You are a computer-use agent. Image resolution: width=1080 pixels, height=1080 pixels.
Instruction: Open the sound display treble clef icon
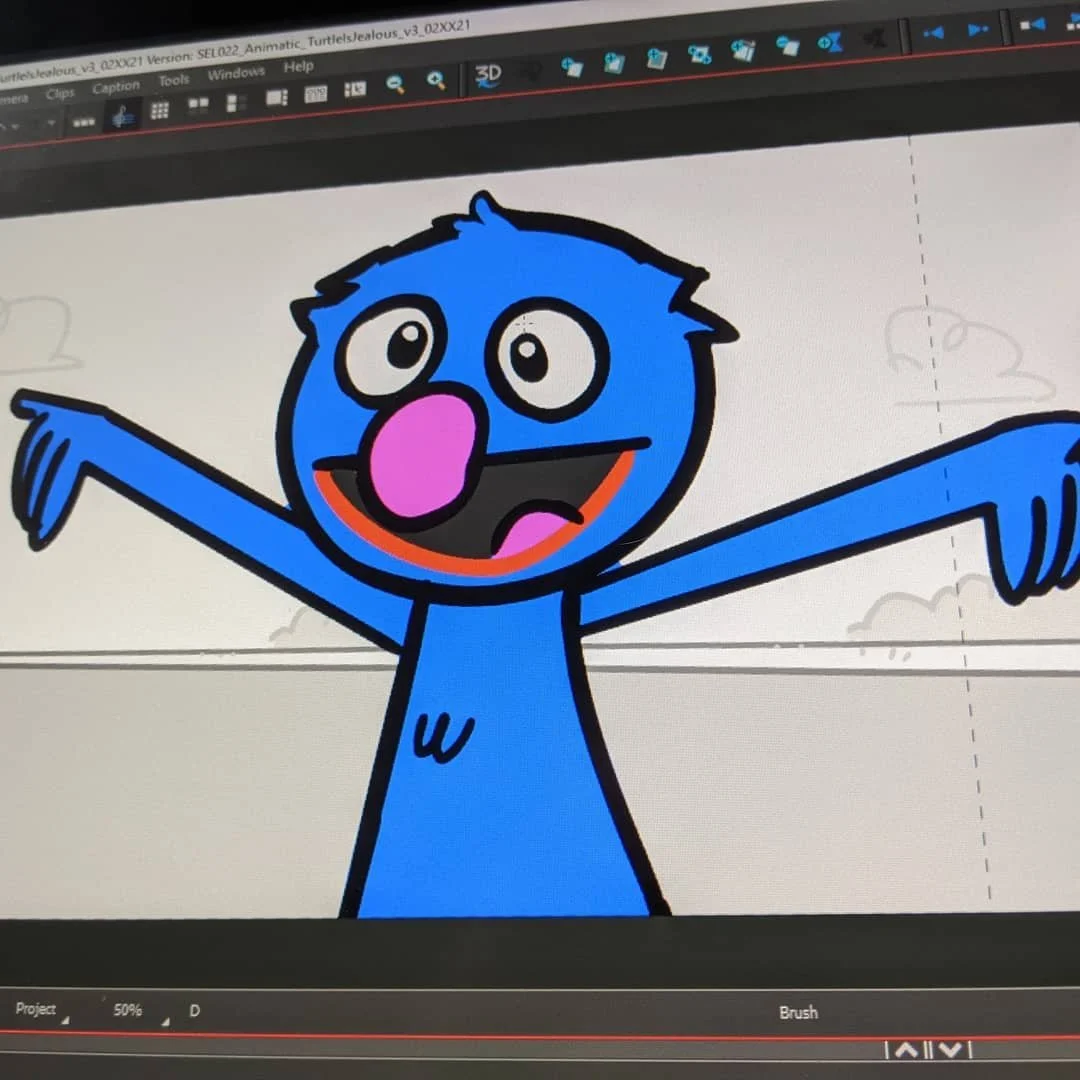pos(122,116)
